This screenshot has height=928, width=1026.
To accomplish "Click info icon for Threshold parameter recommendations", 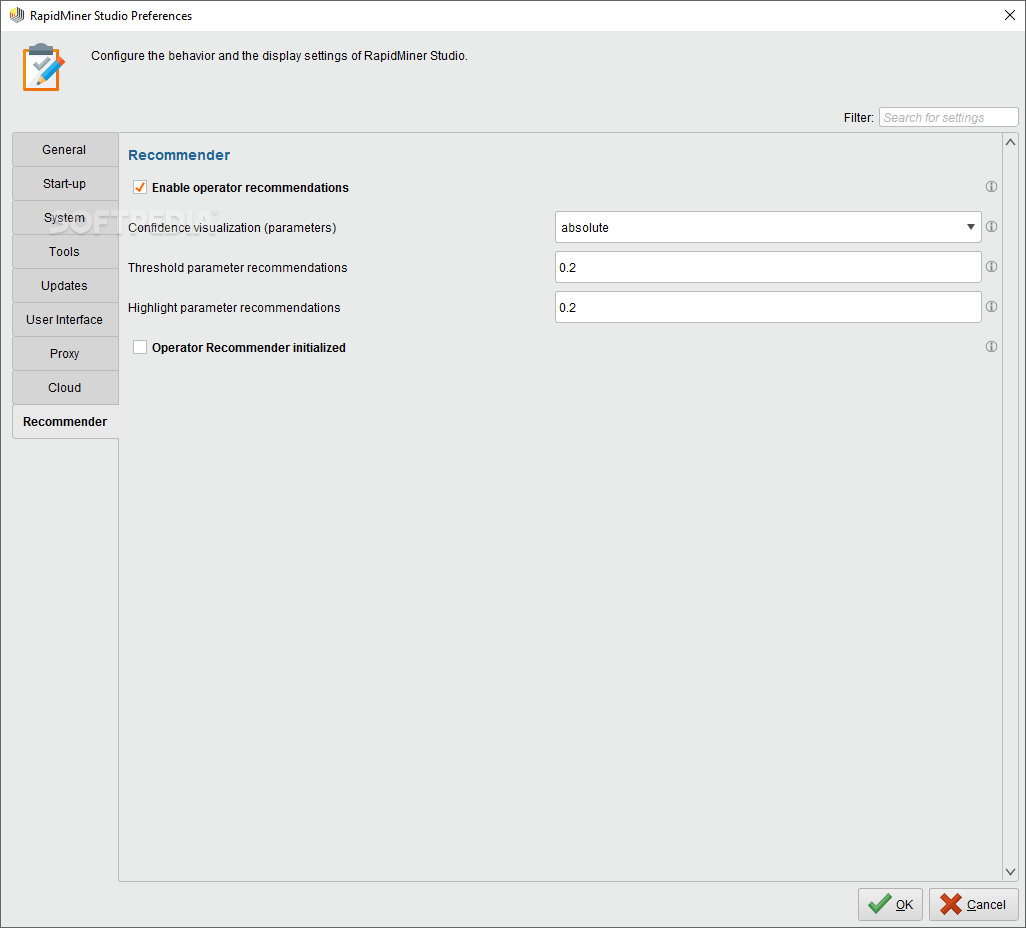I will coord(991,266).
